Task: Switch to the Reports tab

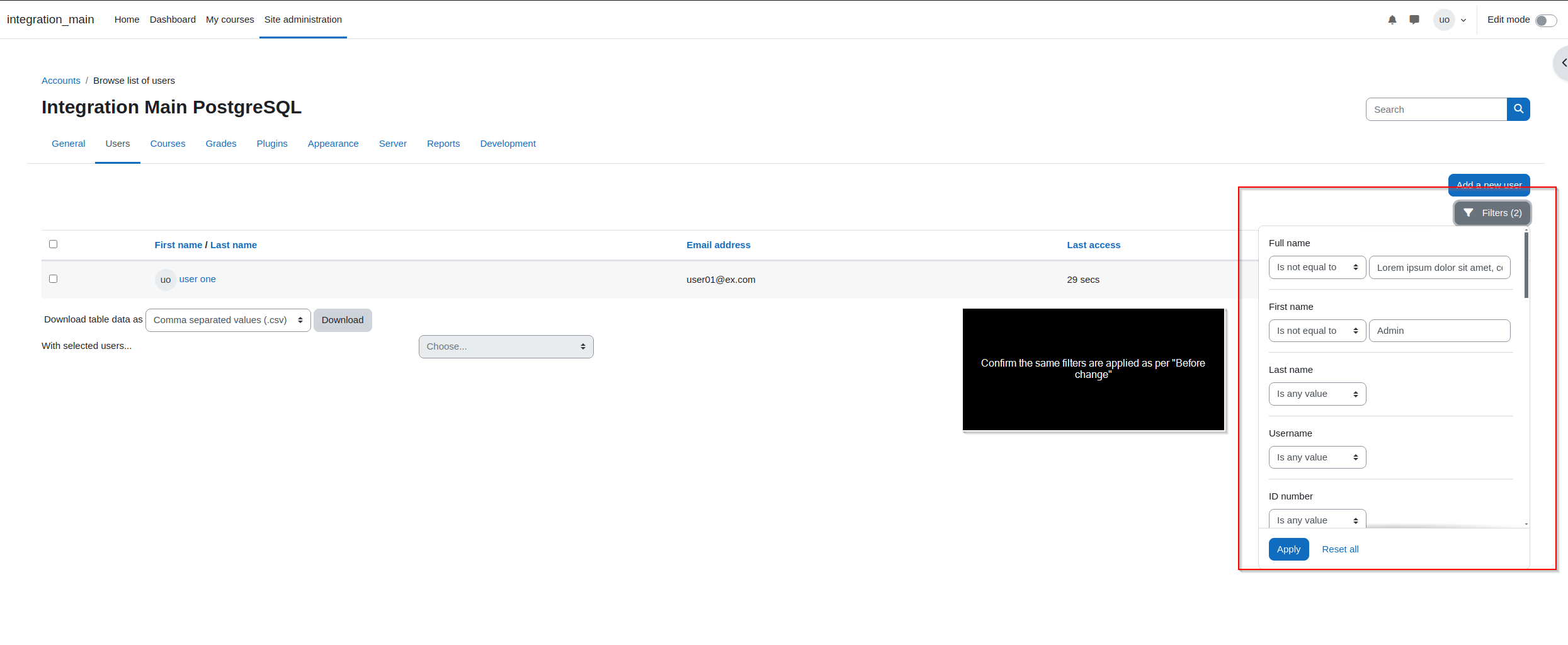Action: [443, 144]
